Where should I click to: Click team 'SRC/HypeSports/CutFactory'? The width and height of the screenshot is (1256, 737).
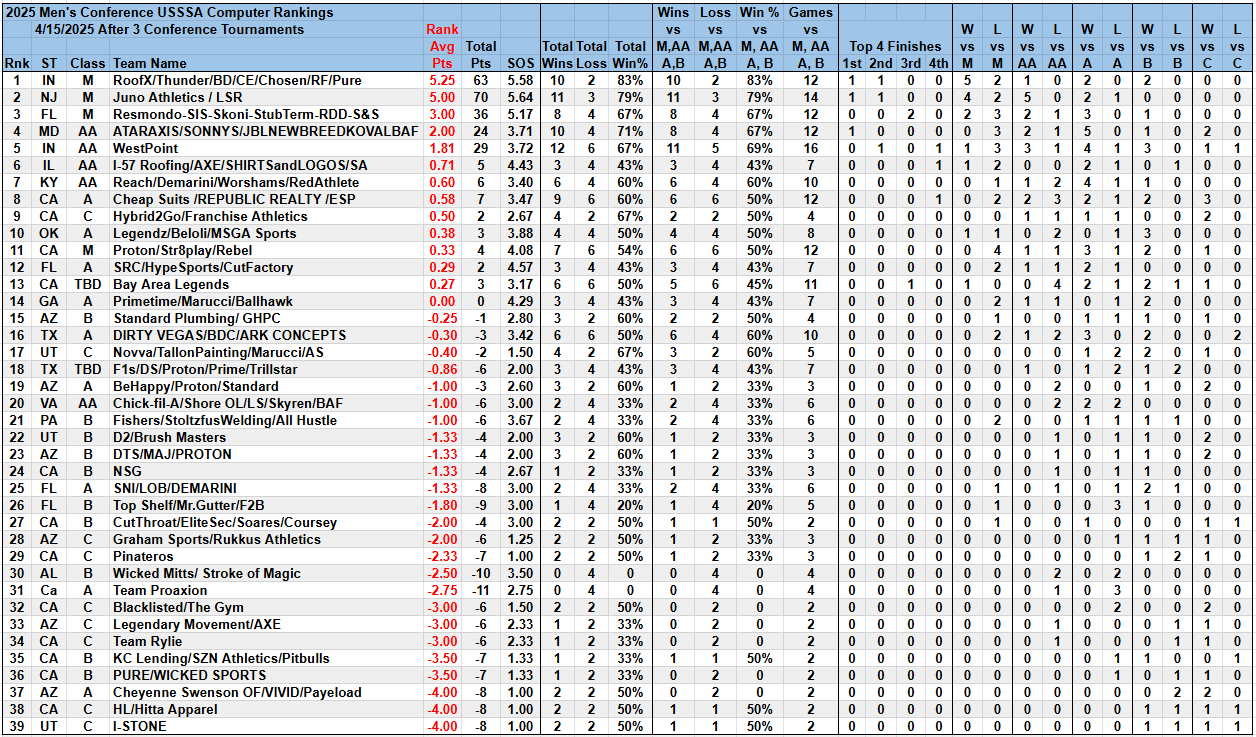203,267
